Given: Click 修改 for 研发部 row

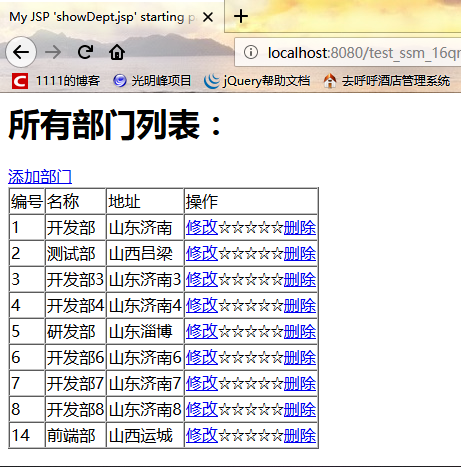Looking at the screenshot, I should [202, 332].
